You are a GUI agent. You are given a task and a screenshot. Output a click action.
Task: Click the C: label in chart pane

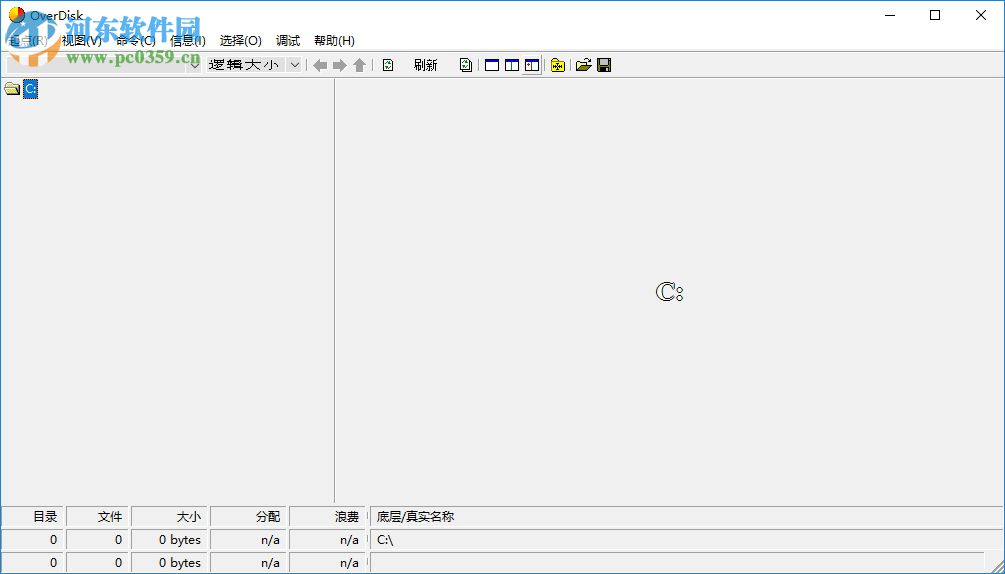(669, 292)
